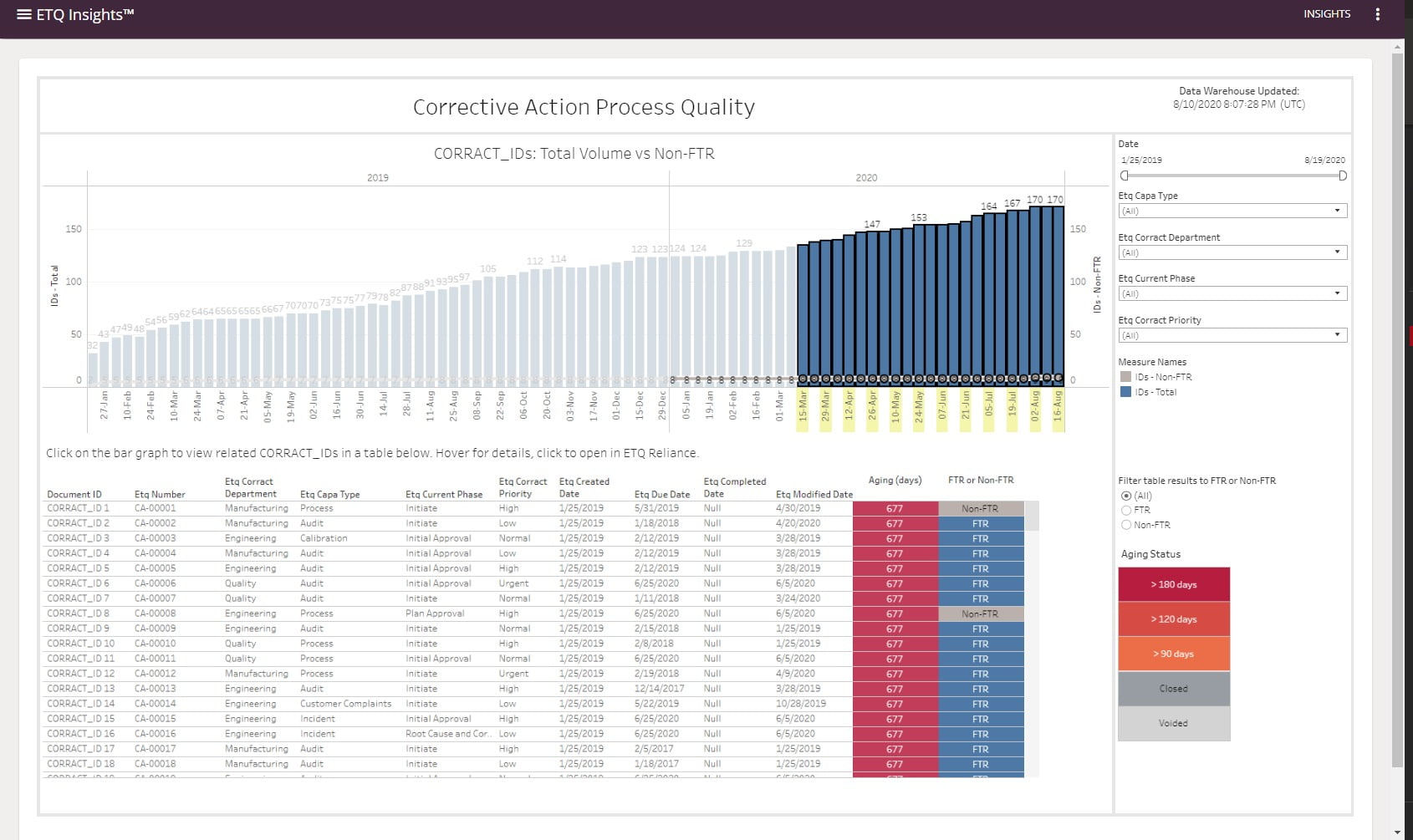Viewport: 1413px width, 840px height.
Task: Click the 10/28/2019 modified date cell
Action: [801, 704]
